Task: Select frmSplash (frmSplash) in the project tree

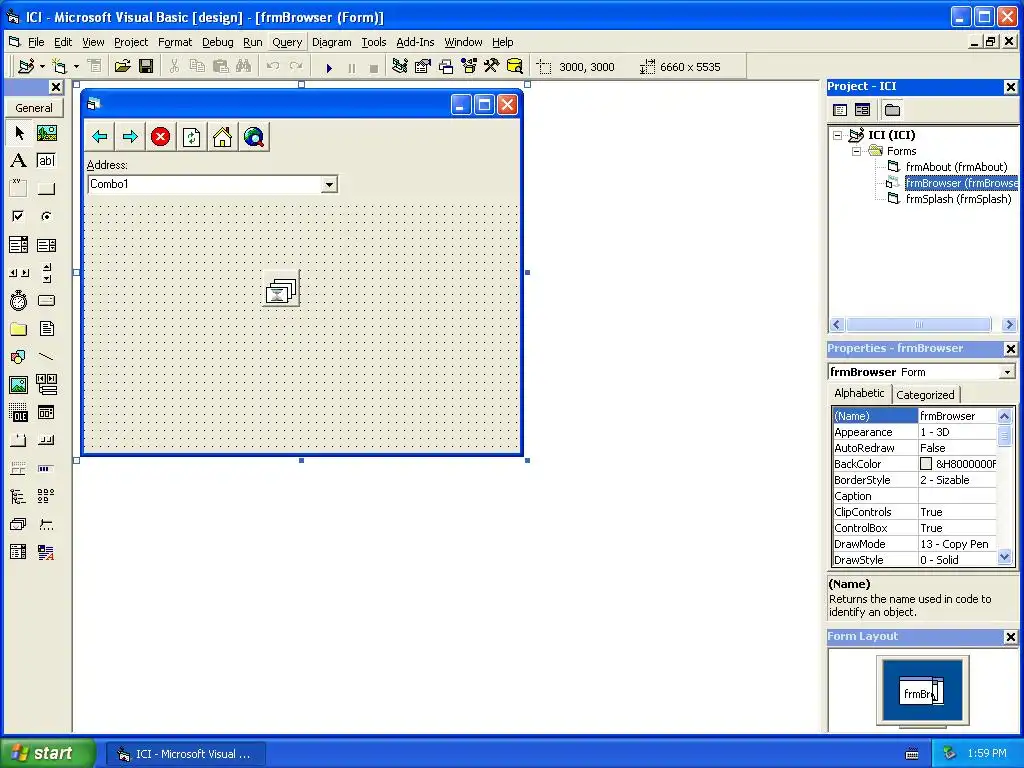Action: pos(958,199)
